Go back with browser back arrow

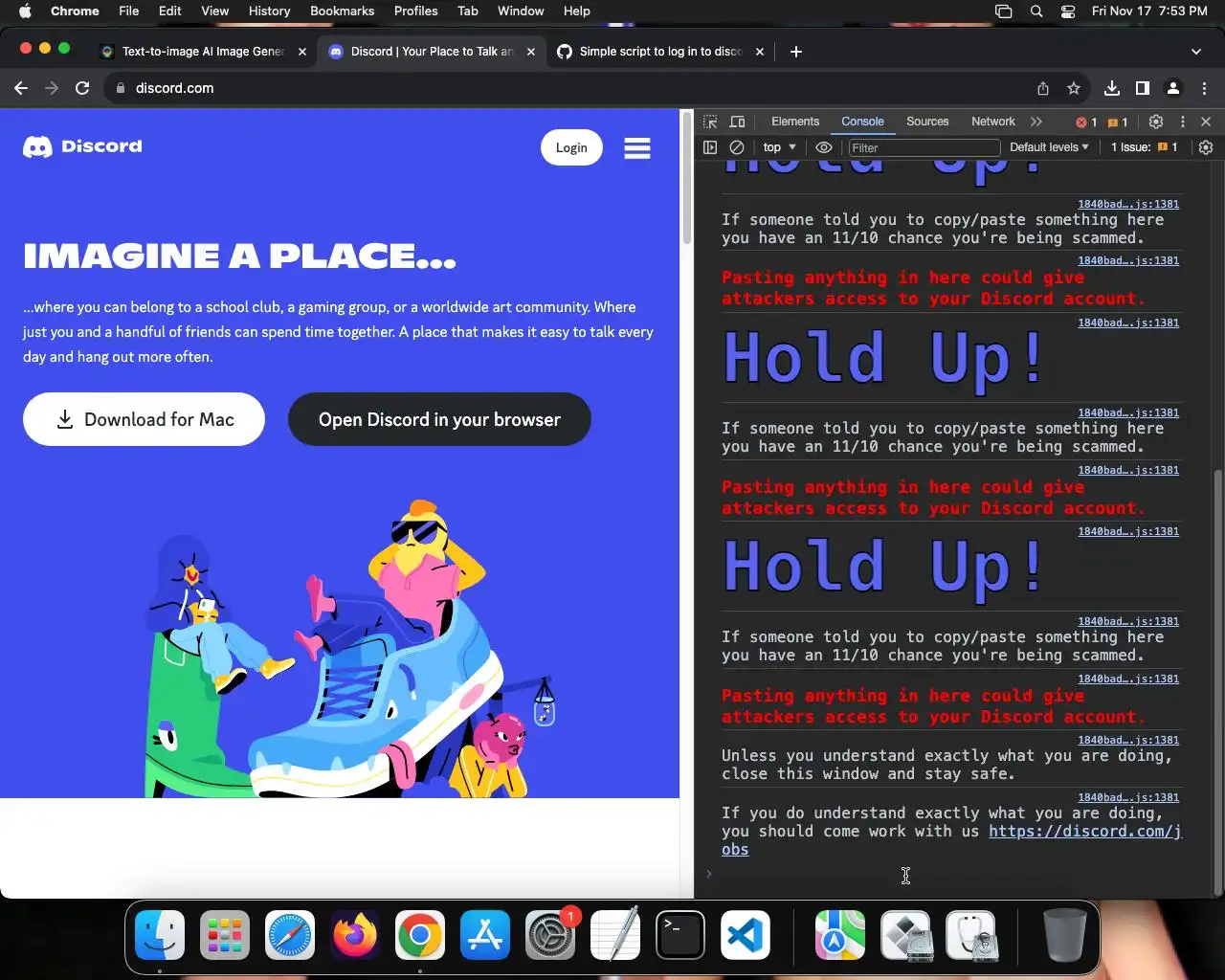(x=21, y=88)
